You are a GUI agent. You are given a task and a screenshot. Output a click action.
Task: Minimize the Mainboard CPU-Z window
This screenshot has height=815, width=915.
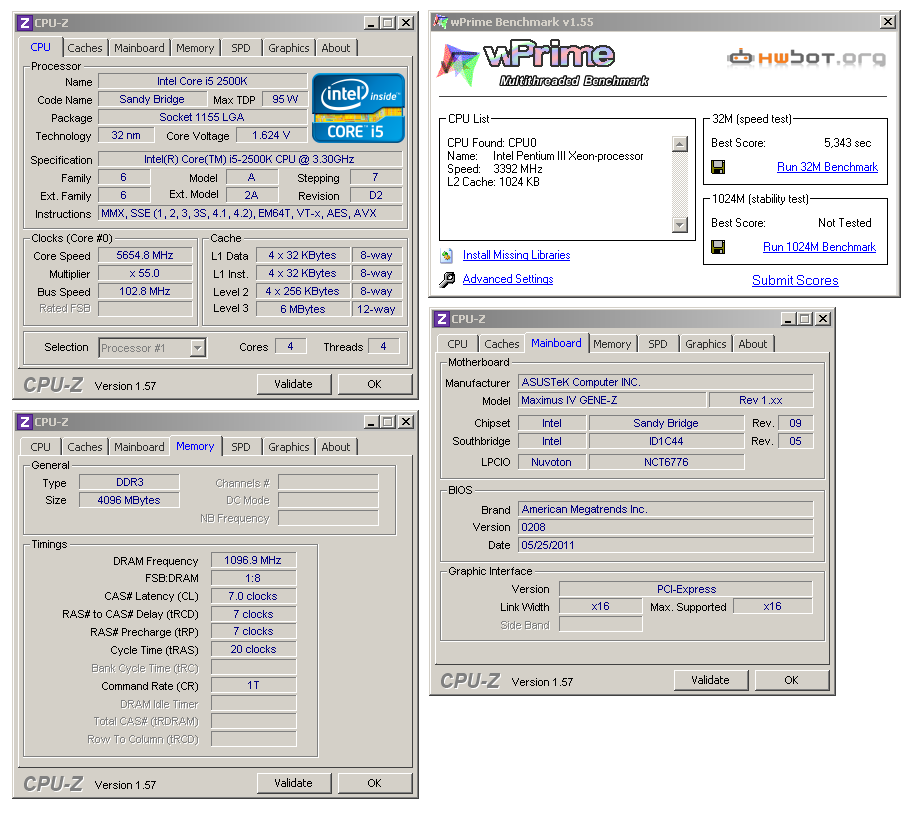789,319
